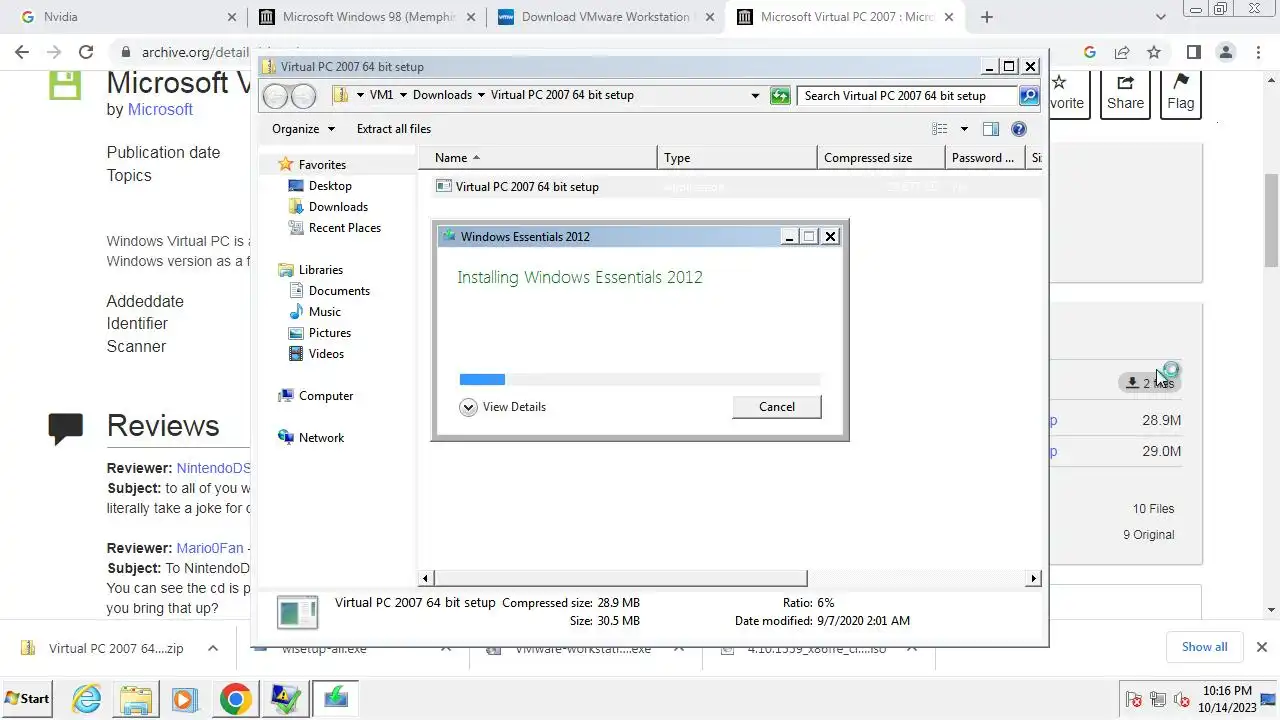1280x720 pixels.
Task: Click explorer horizontal scrollbar right arrow
Action: click(1033, 578)
